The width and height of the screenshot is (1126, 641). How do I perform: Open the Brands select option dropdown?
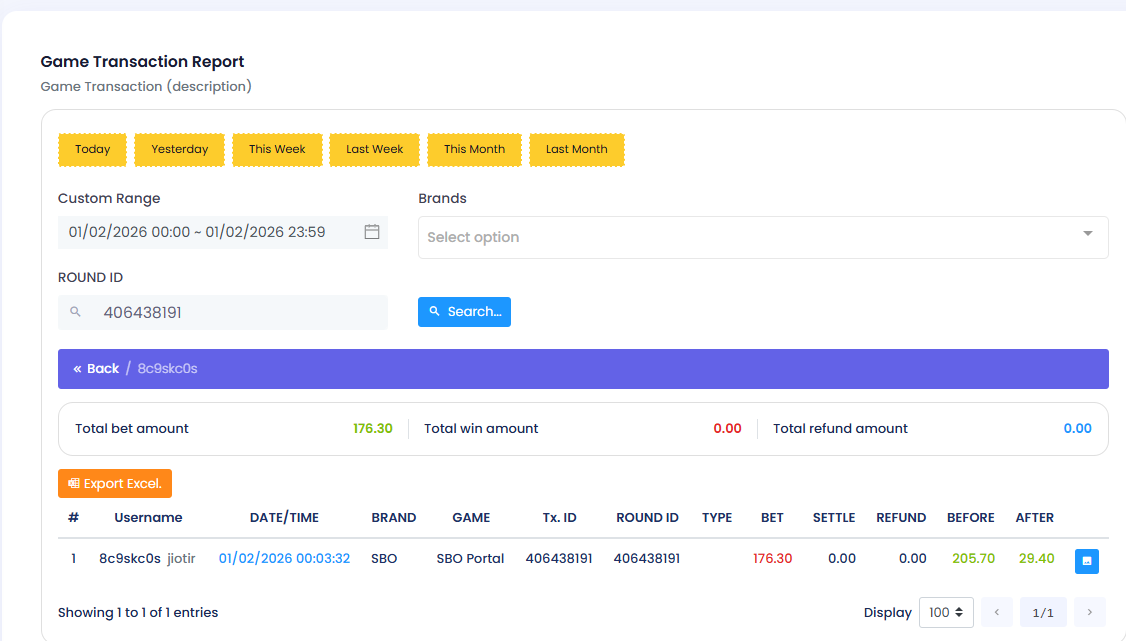[x=750, y=238]
